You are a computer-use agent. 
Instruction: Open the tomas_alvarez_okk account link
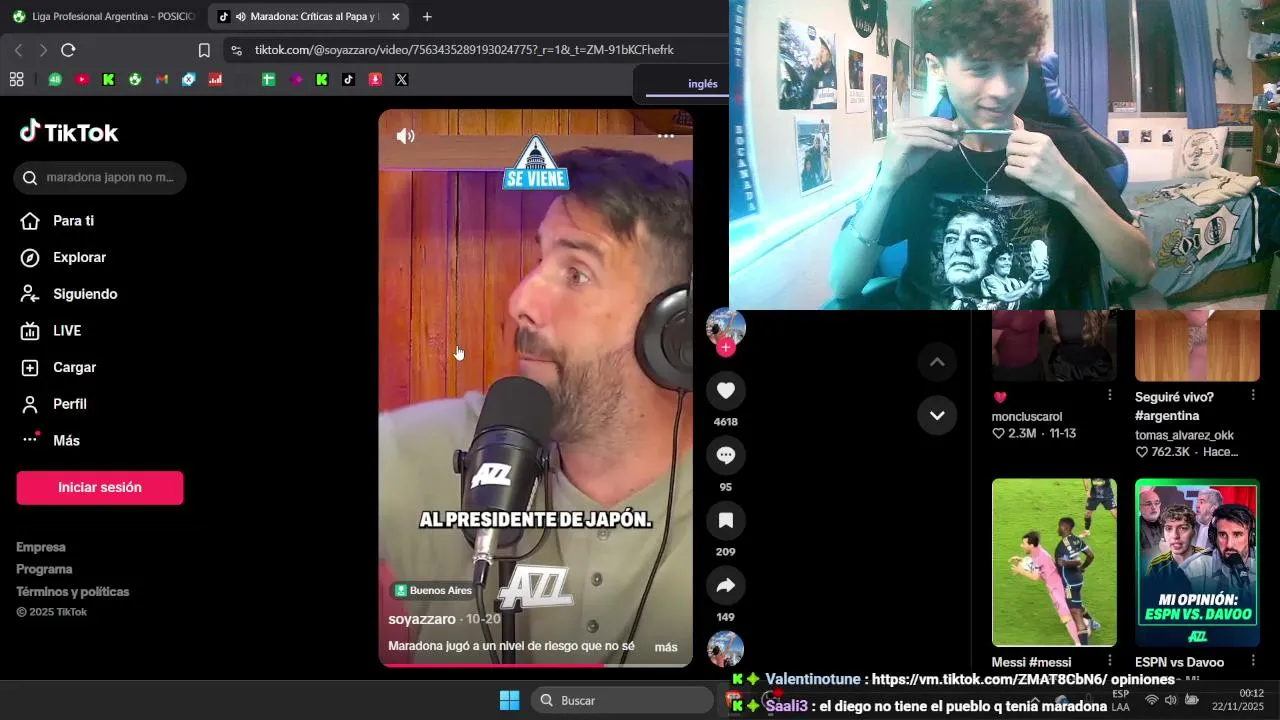pos(1184,435)
